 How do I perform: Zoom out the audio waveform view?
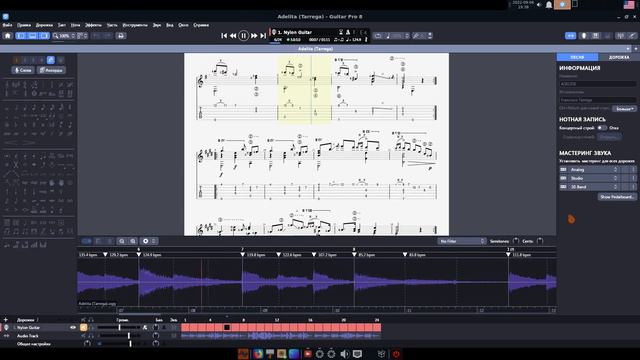tap(122, 241)
